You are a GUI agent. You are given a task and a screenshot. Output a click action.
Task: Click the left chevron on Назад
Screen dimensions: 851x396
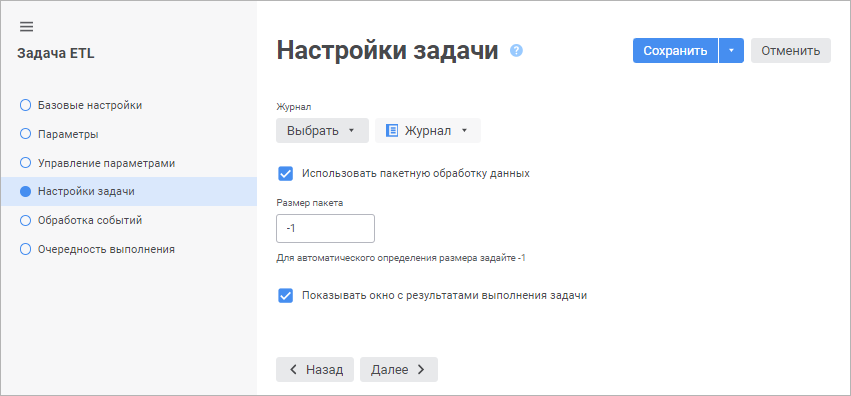click(x=293, y=369)
